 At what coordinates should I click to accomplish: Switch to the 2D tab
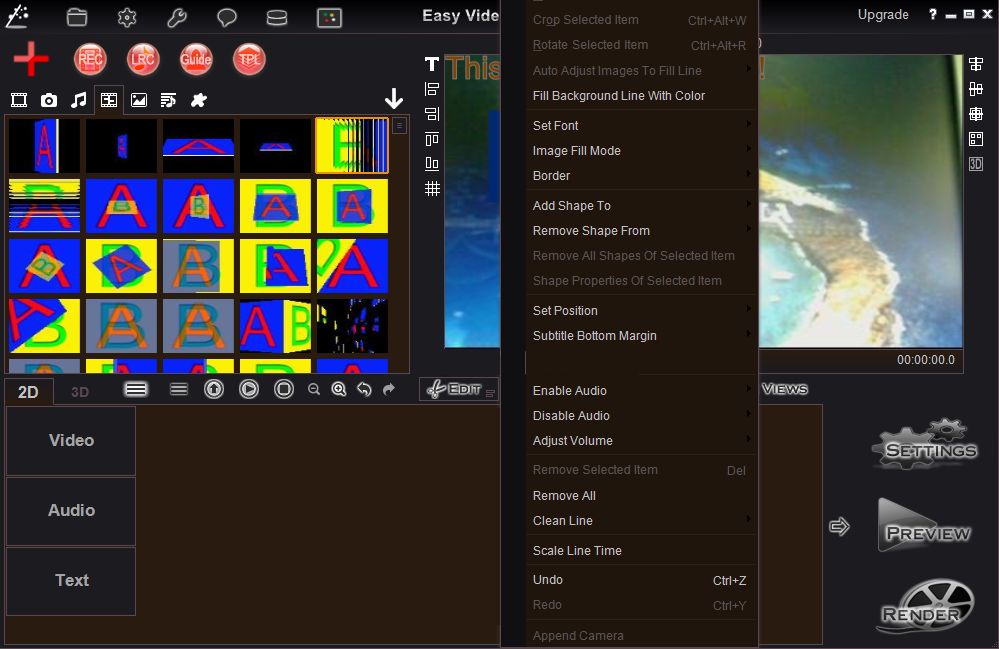click(28, 392)
